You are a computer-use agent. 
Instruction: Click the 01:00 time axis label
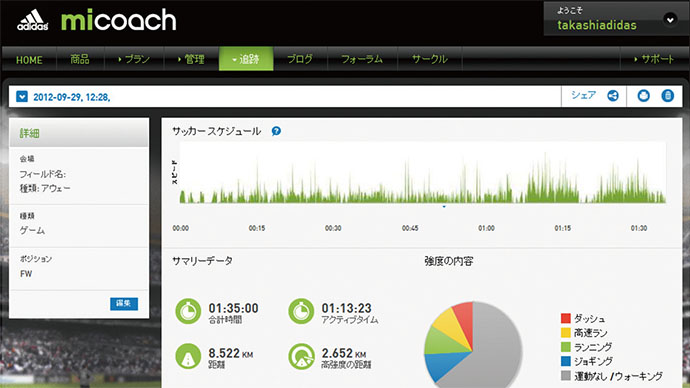pyautogui.click(x=486, y=228)
